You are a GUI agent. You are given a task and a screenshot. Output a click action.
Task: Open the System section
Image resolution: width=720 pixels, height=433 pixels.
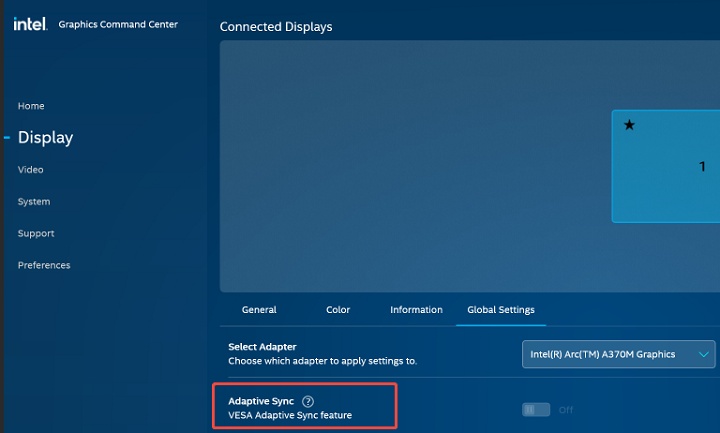pos(34,202)
